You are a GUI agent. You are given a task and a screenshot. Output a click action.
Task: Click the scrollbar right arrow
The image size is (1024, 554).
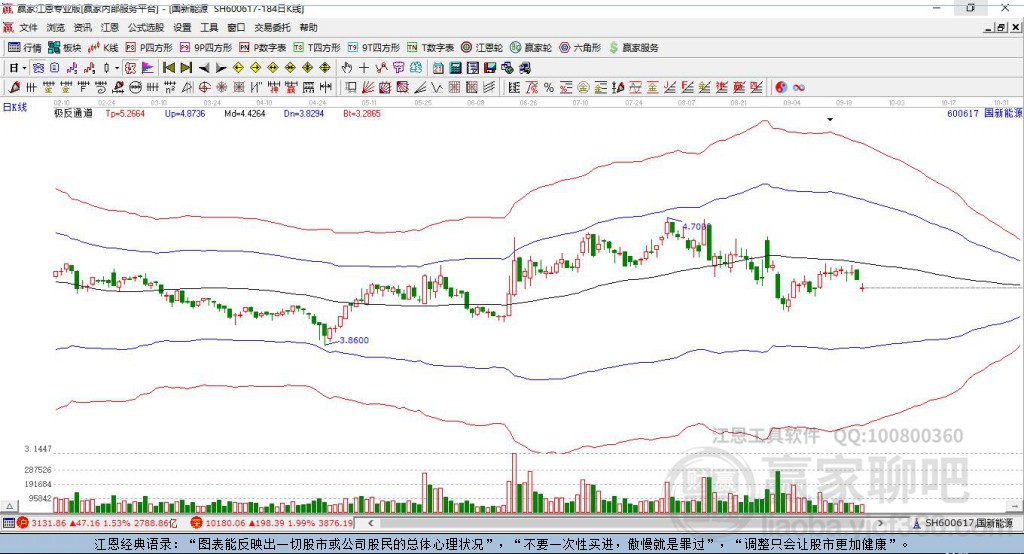pyautogui.click(x=880, y=523)
